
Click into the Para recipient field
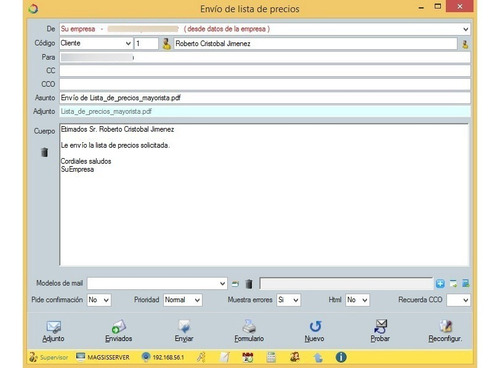tap(265, 57)
